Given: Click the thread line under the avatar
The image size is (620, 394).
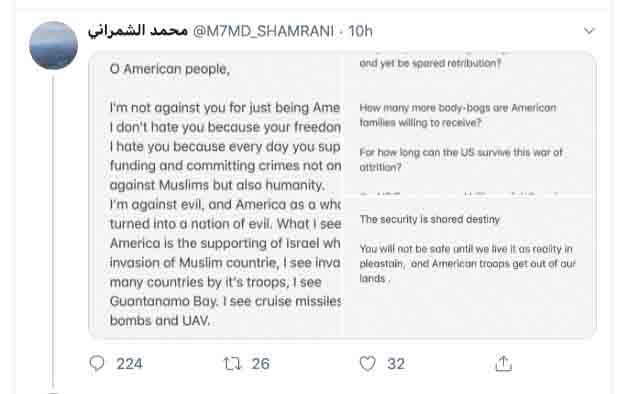Looking at the screenshot, I should [53, 231].
